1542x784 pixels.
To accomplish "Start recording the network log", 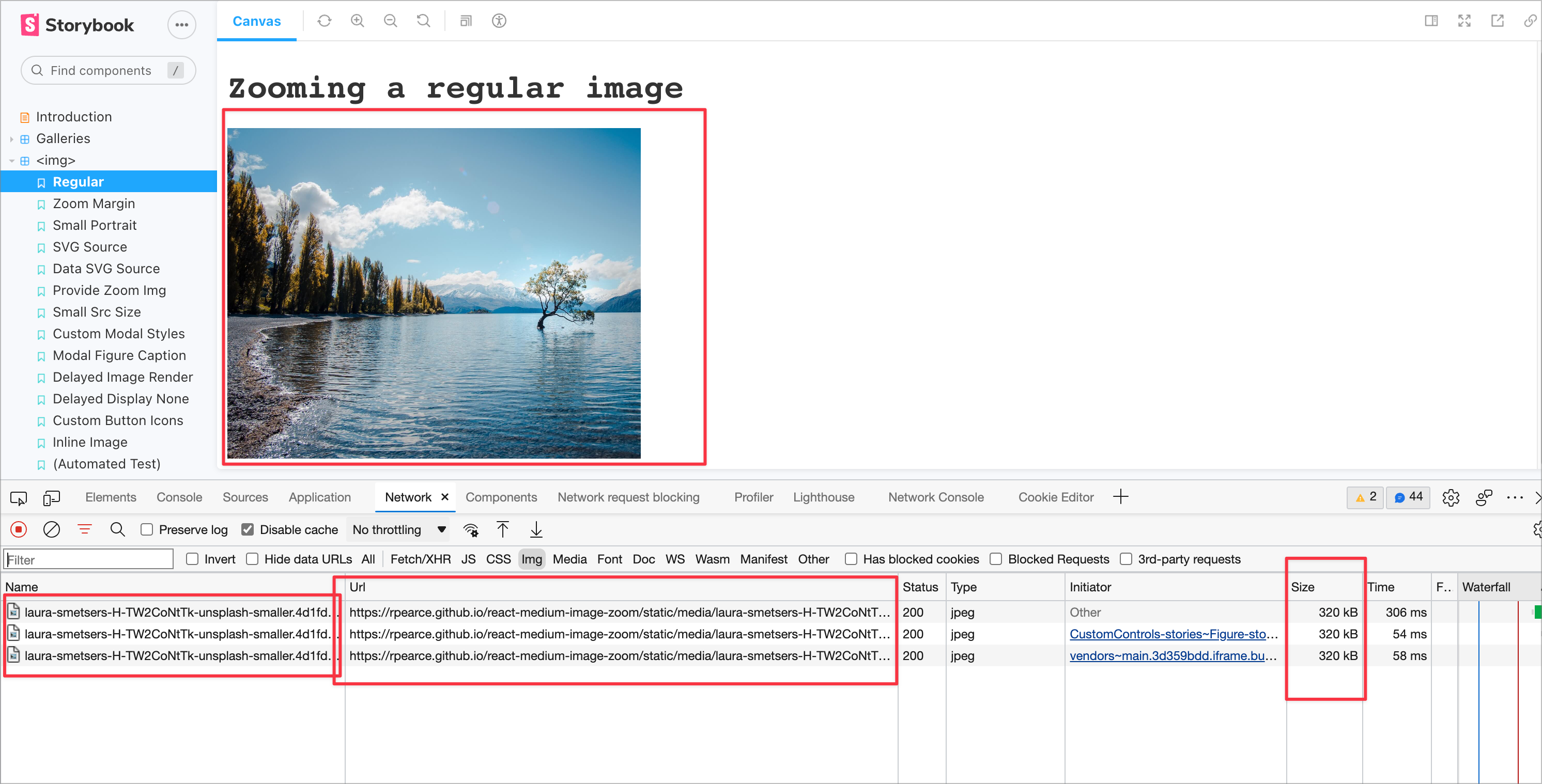I will (x=19, y=529).
